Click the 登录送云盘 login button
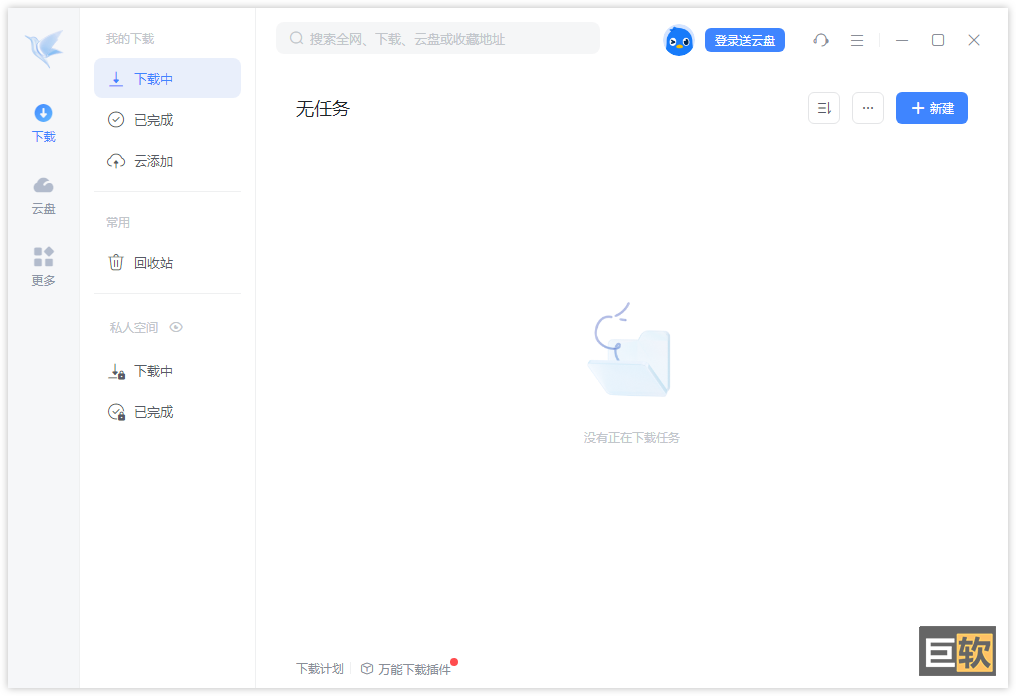Image resolution: width=1016 pixels, height=696 pixels. pos(744,40)
